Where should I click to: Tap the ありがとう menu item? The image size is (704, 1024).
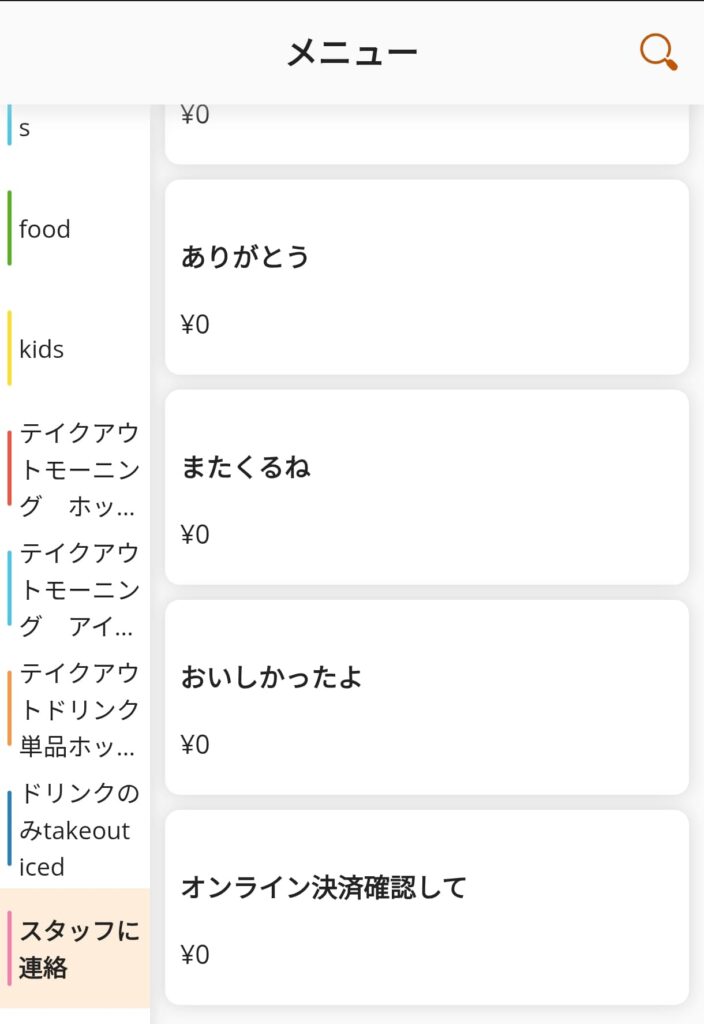(426, 277)
